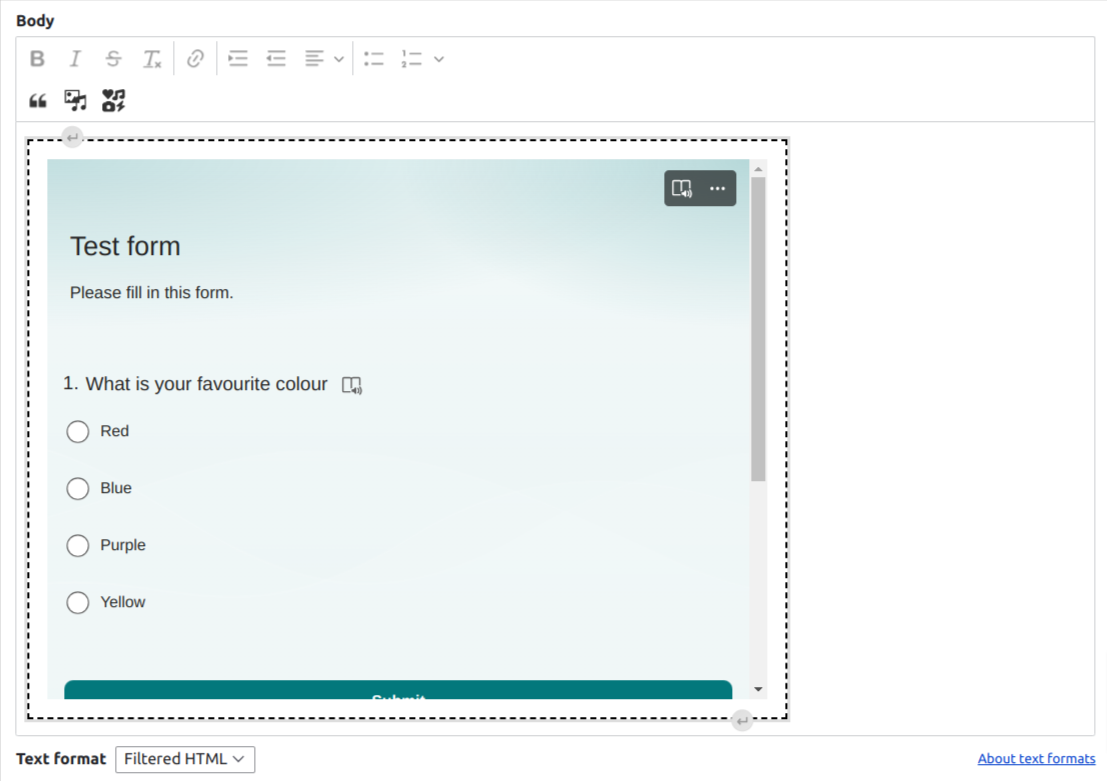This screenshot has height=781, width=1107.
Task: Choose Purple as favourite colour
Action: [77, 545]
